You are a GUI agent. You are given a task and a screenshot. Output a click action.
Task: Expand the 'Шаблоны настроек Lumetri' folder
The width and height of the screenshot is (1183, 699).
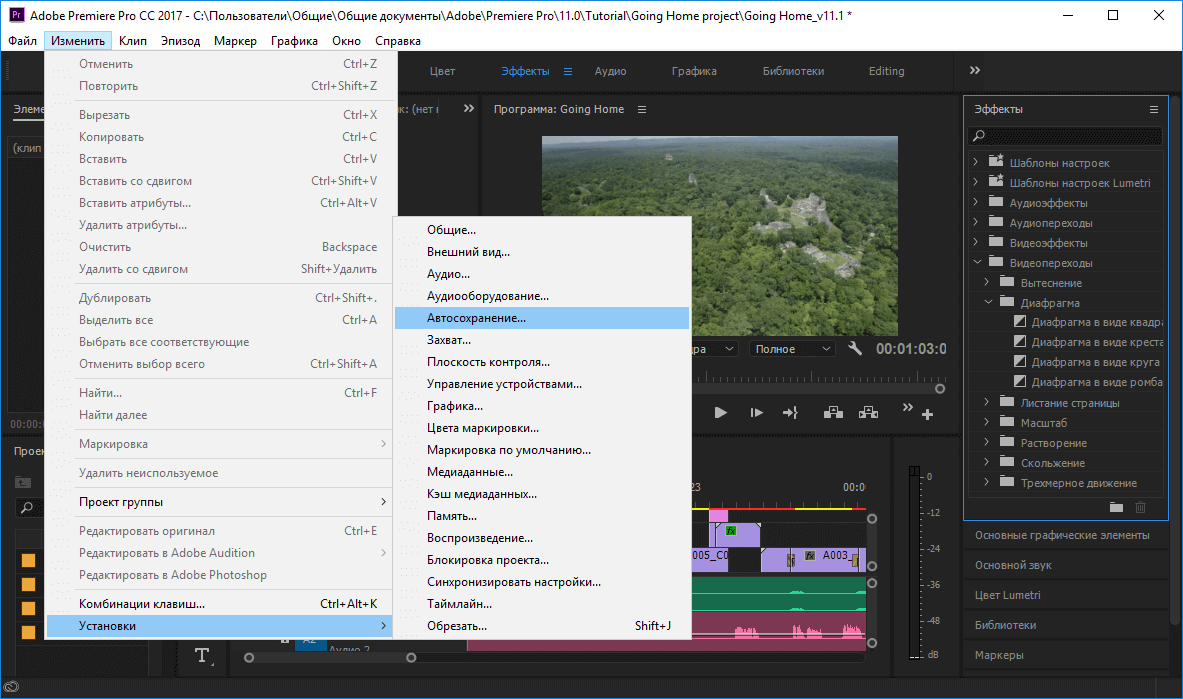point(976,182)
